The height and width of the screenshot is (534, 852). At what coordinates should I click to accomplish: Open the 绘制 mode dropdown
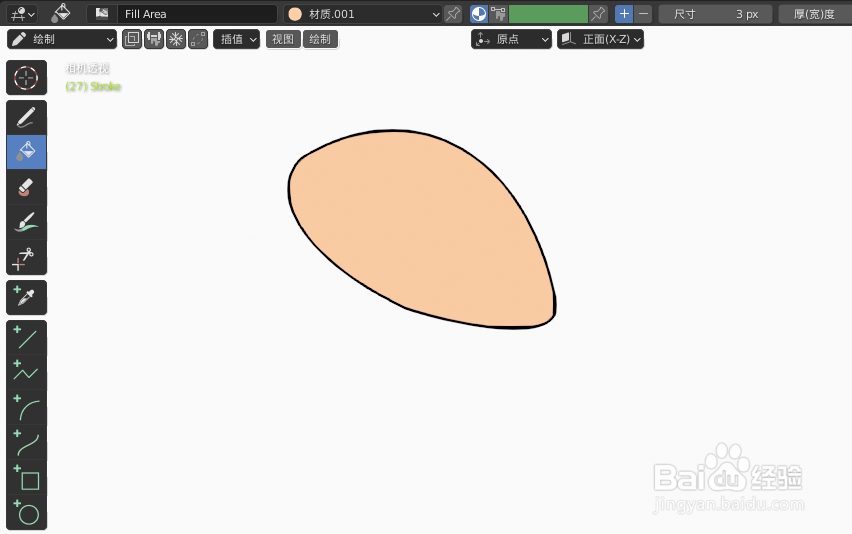click(62, 39)
